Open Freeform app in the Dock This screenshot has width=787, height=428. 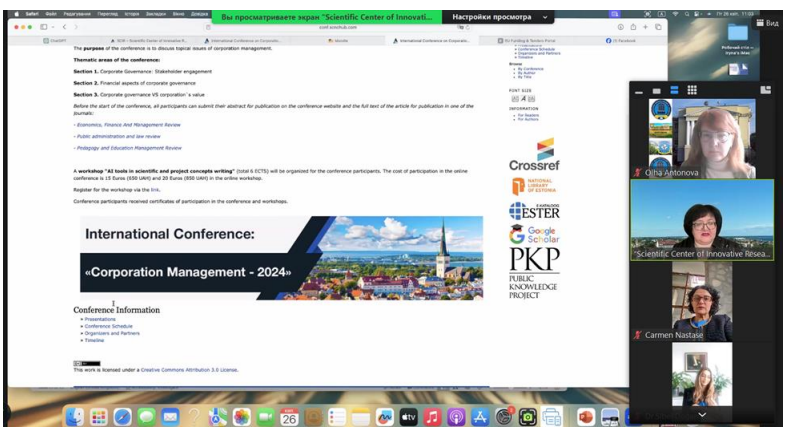pos(384,416)
